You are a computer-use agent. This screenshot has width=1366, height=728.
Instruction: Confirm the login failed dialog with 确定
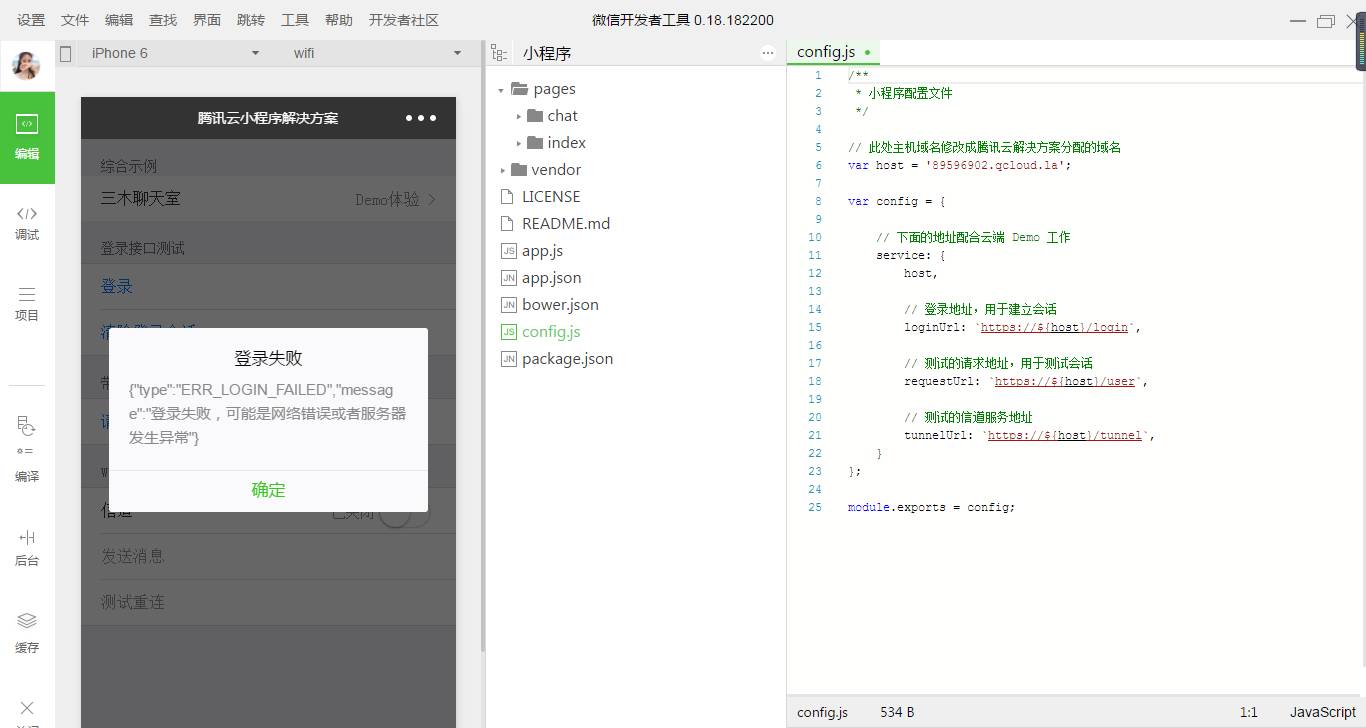(x=268, y=490)
